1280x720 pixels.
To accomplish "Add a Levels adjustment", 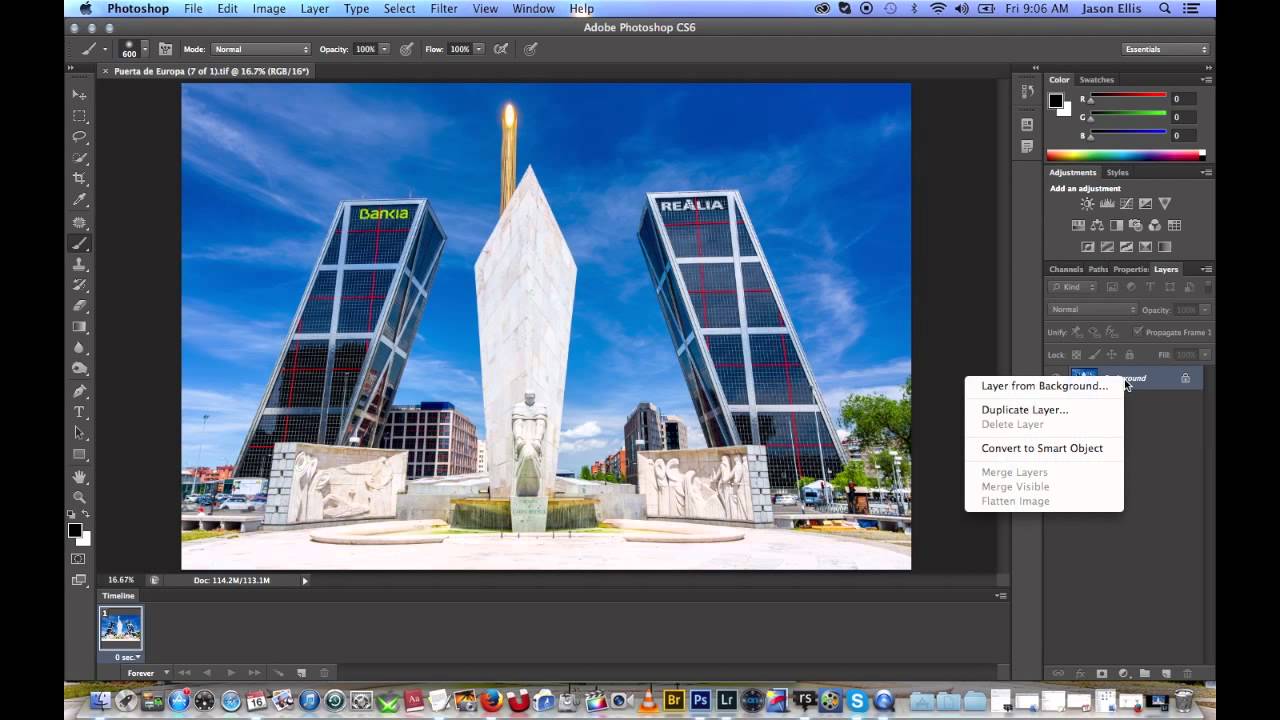I will coord(1107,204).
